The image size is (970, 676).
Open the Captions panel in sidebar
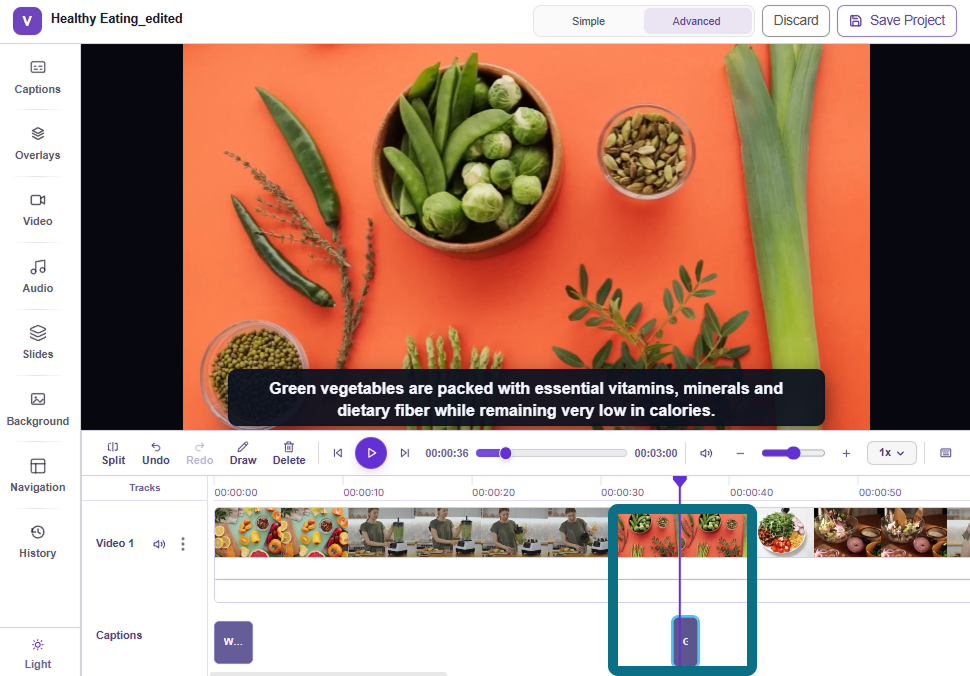coord(38,77)
